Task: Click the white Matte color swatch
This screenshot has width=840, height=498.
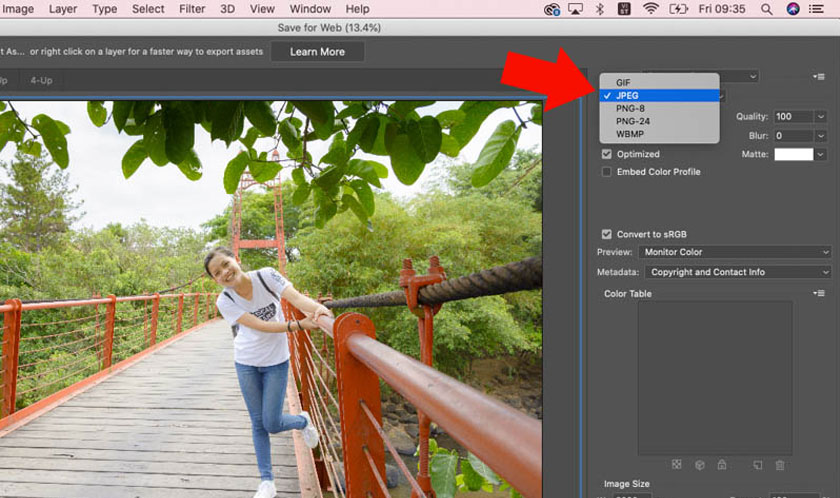Action: [x=793, y=154]
